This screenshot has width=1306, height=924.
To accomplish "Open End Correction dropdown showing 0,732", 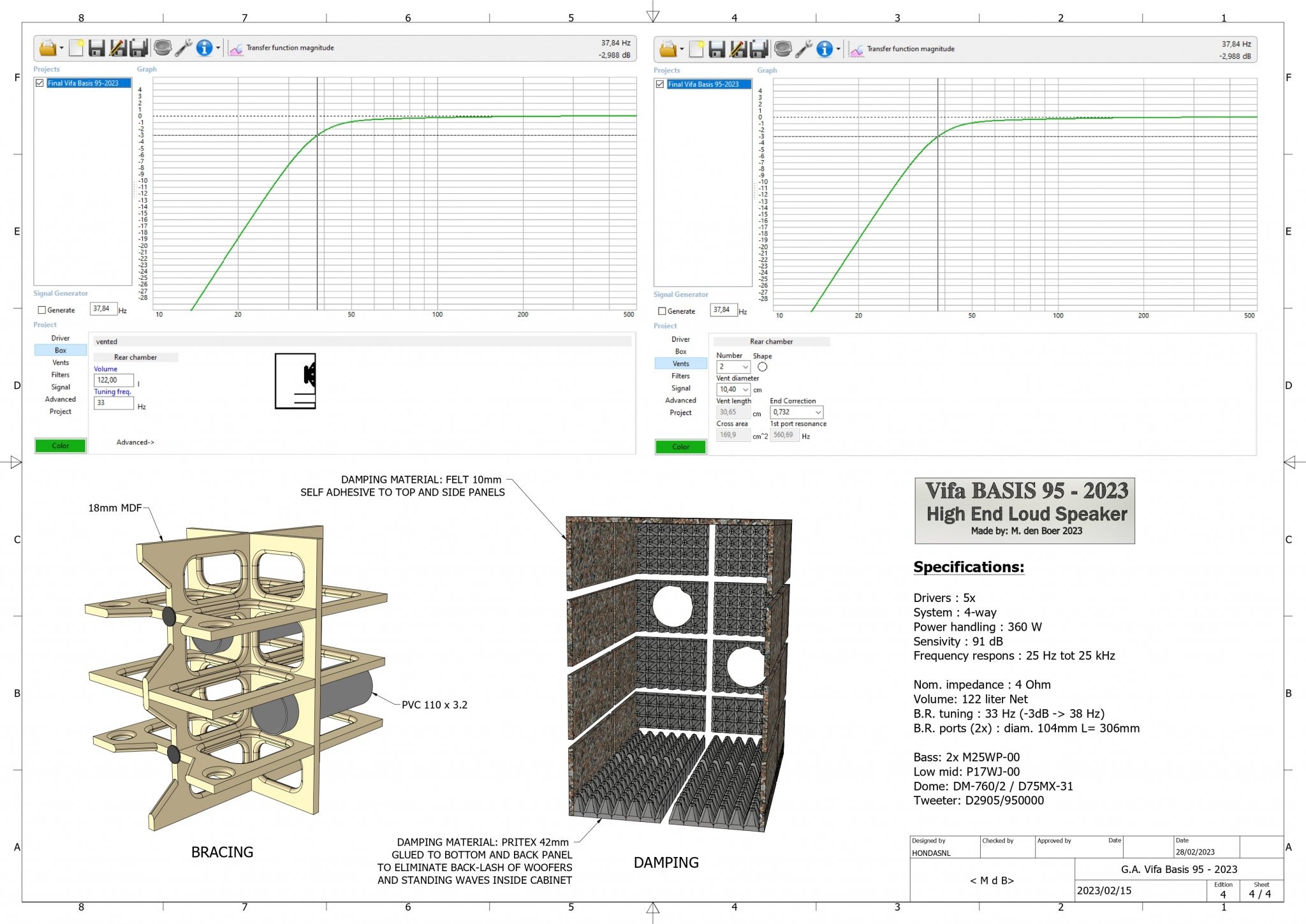I will coord(796,412).
